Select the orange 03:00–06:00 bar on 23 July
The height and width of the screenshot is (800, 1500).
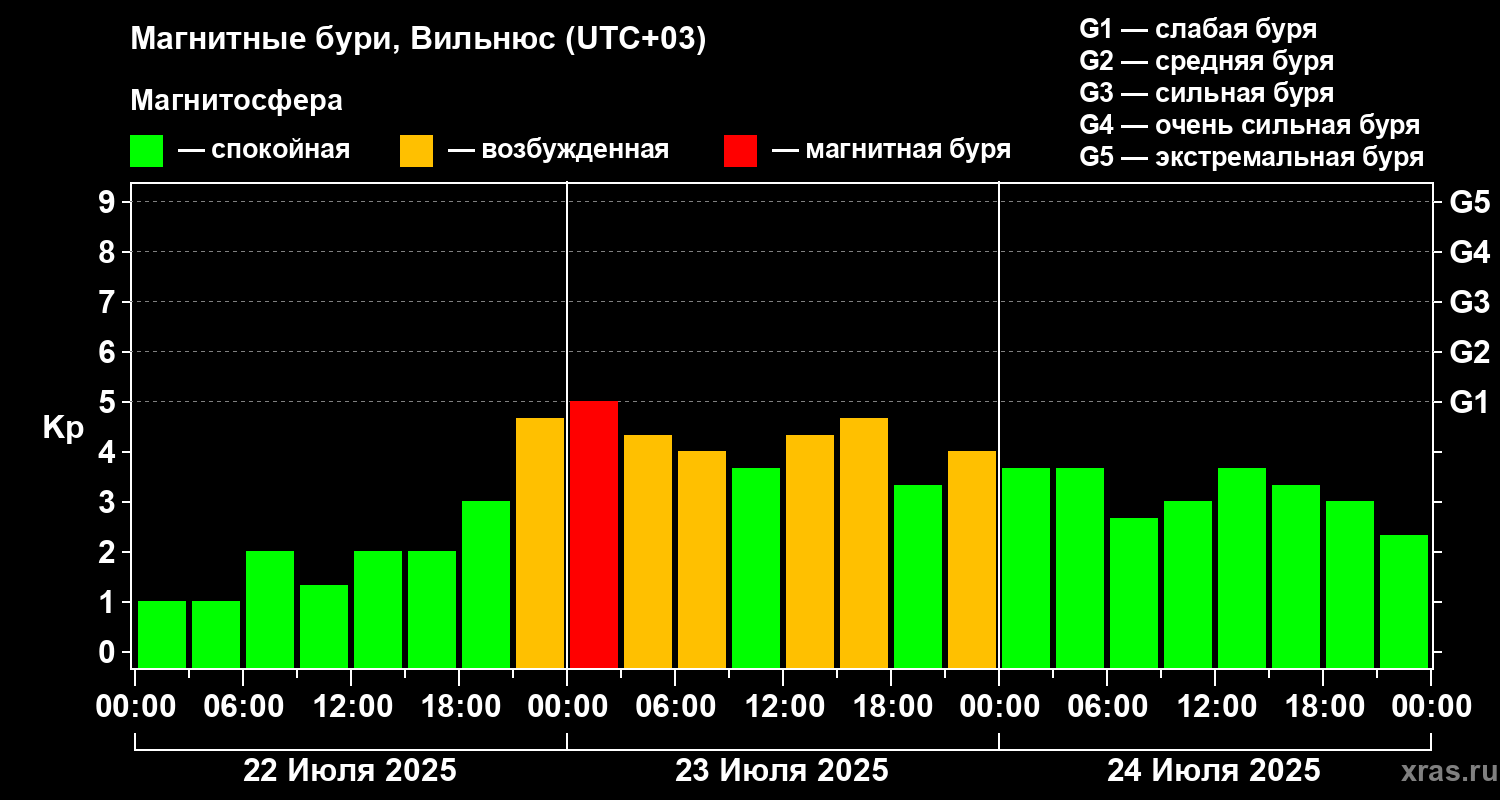[648, 551]
